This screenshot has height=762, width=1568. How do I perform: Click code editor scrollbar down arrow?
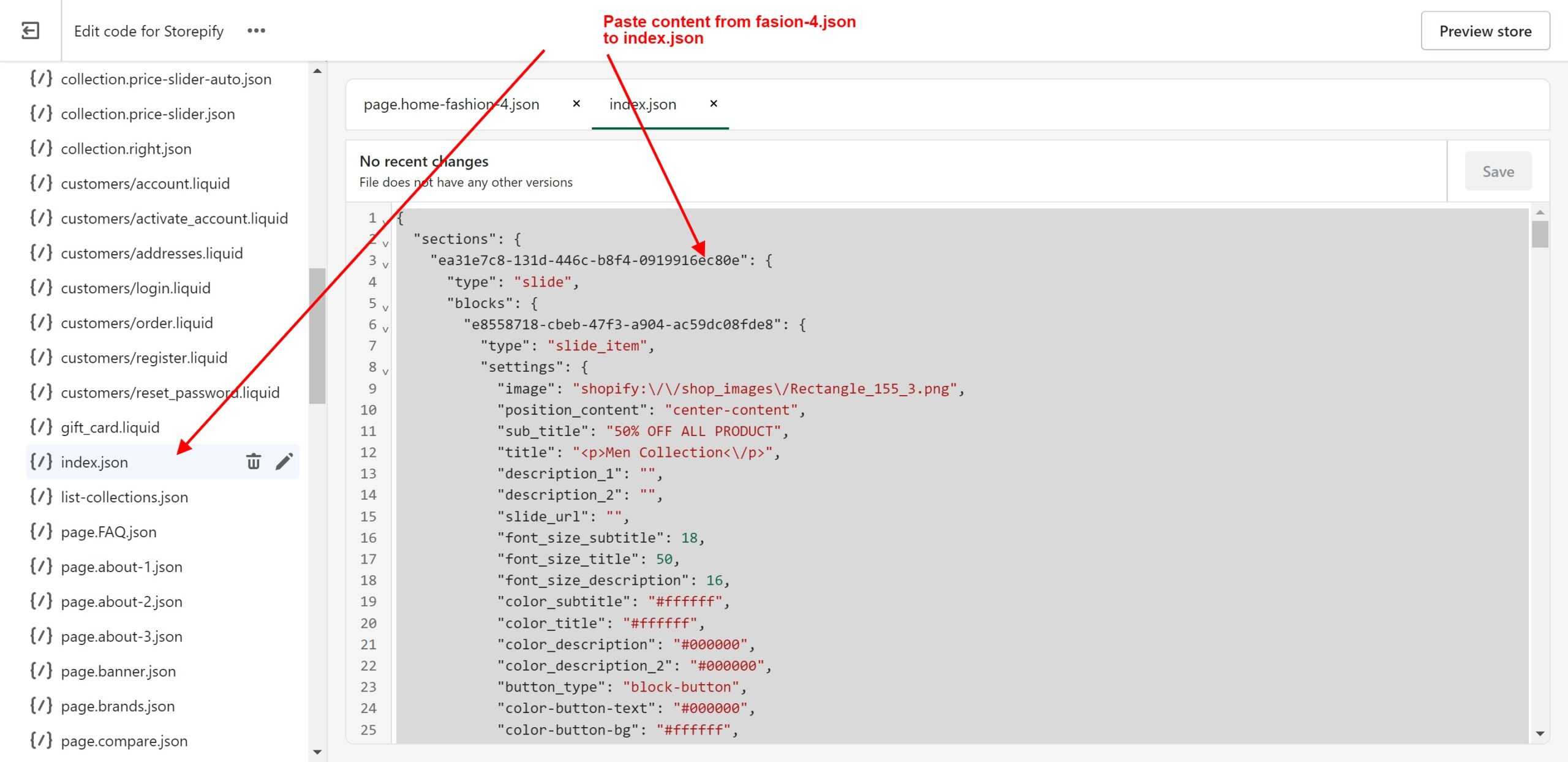[x=1540, y=733]
